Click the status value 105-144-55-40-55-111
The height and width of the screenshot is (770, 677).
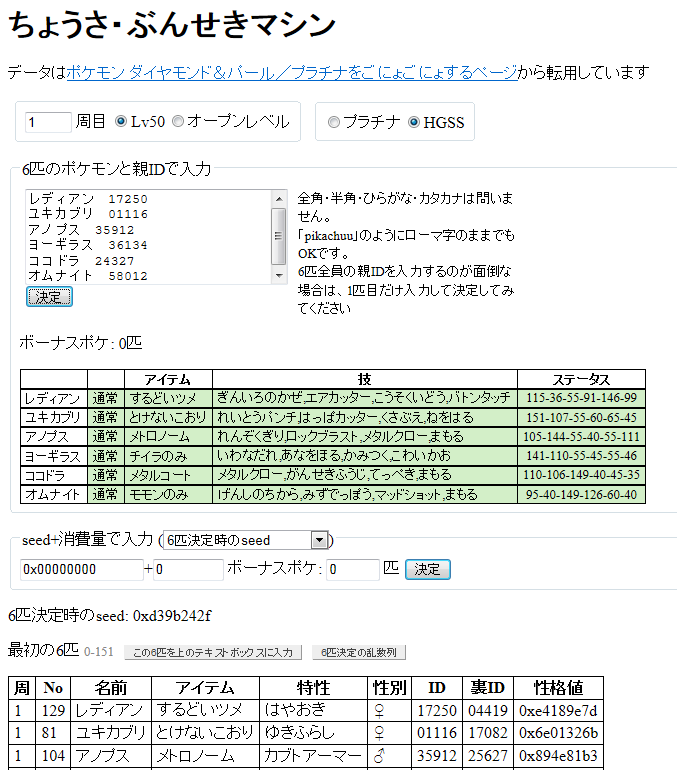click(581, 437)
